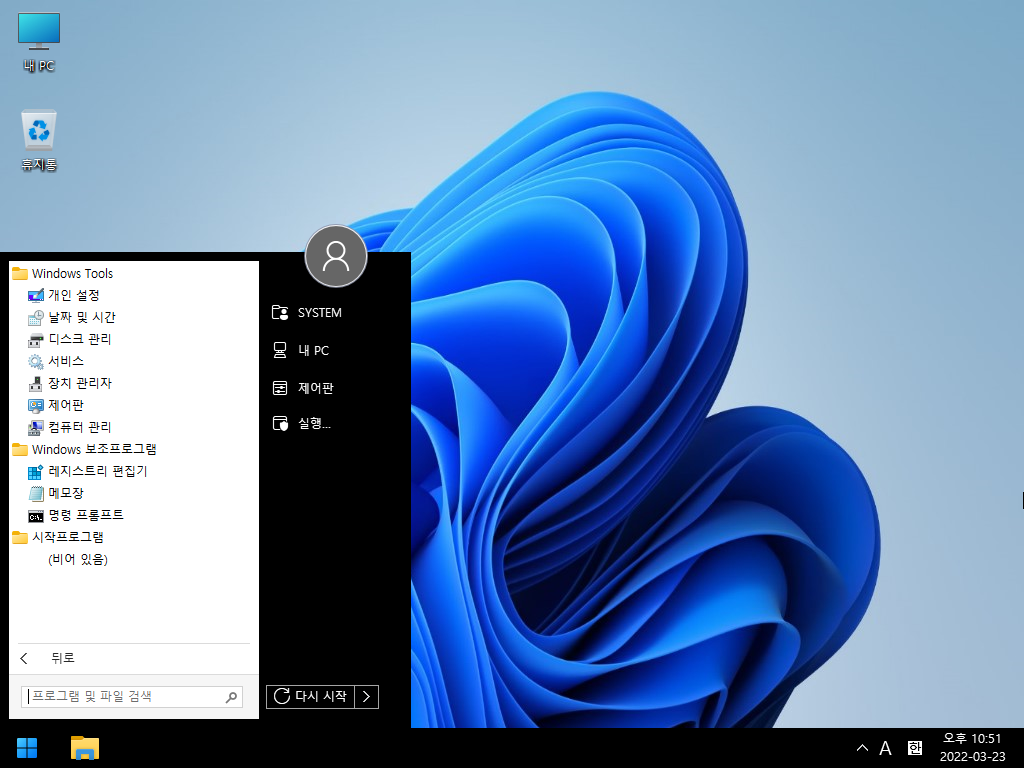Viewport: 1024px width, 768px height.
Task: Click the 다시 시작 restart button
Action: [310, 696]
